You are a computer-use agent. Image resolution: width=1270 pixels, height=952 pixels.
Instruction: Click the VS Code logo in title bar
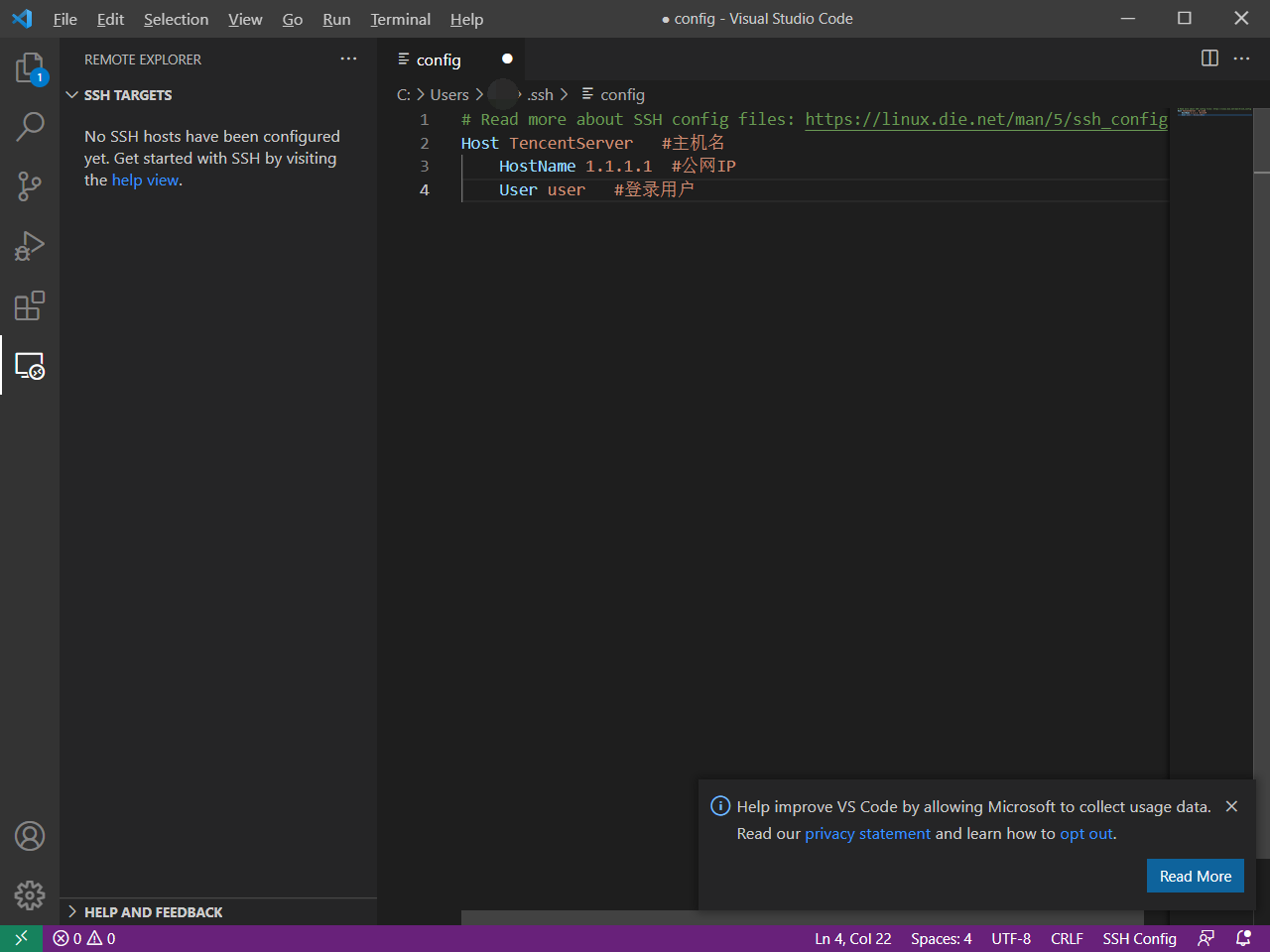(x=22, y=19)
